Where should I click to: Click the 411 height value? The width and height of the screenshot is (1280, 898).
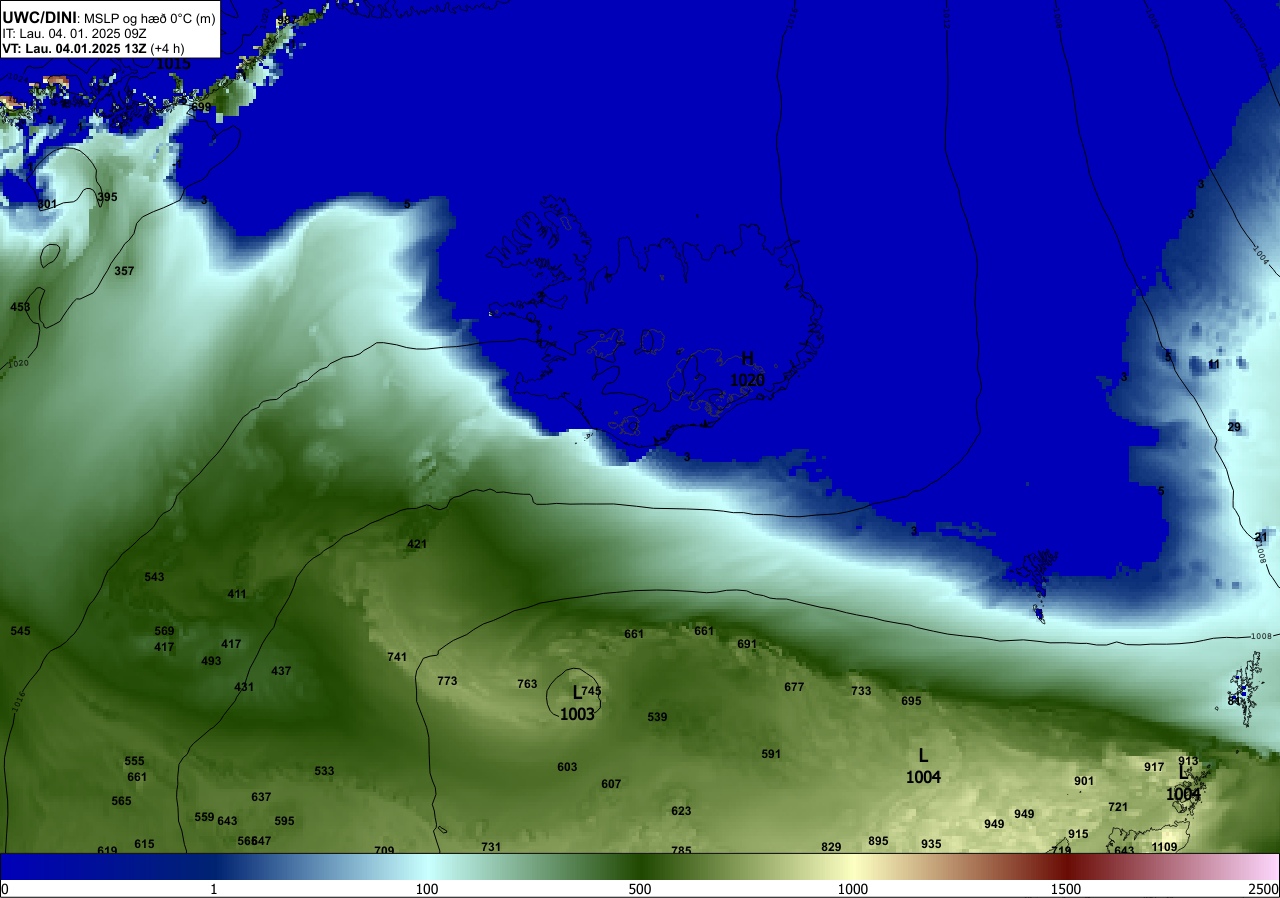236,594
